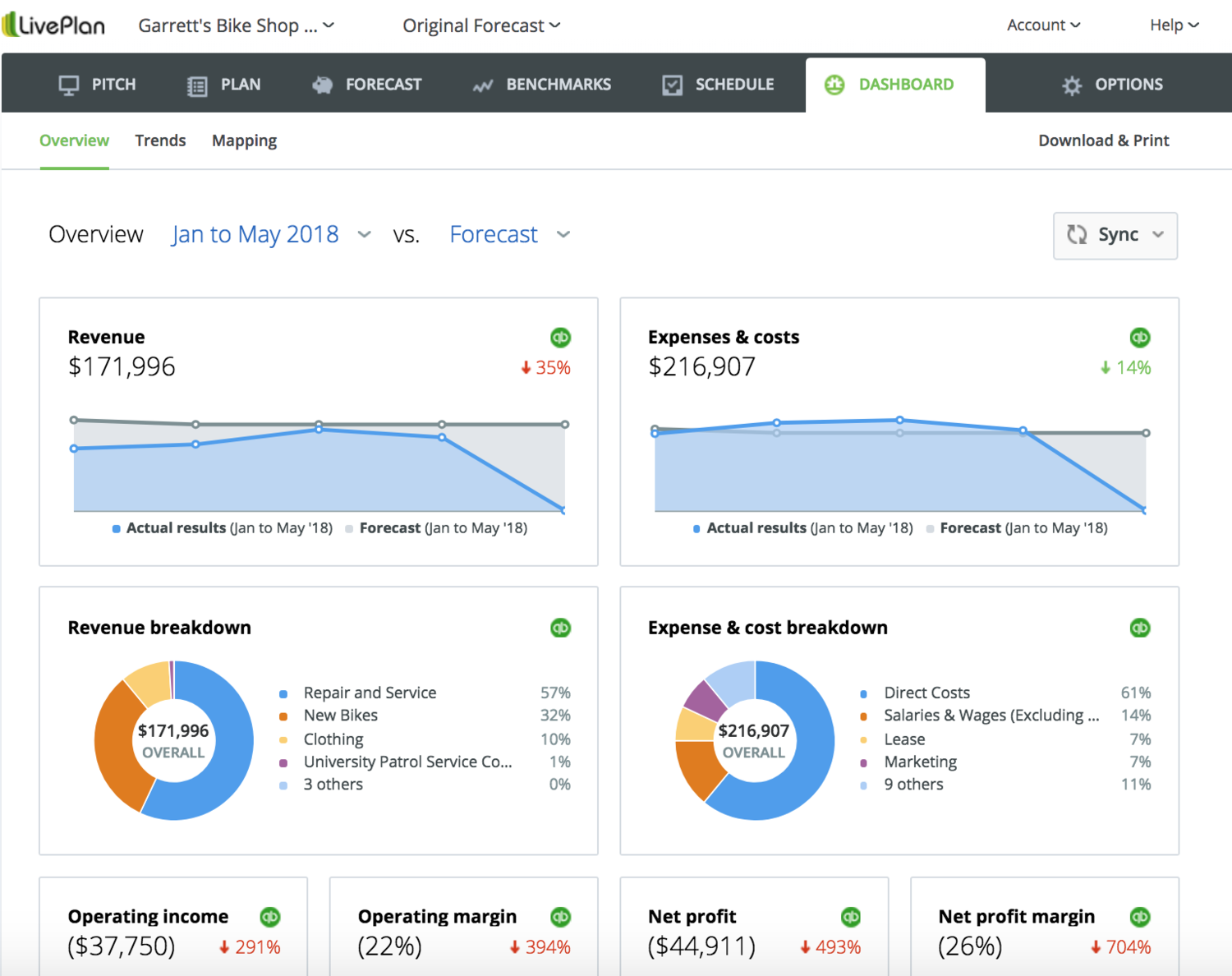Switch to the Trends tab
Image resolution: width=1232 pixels, height=976 pixels.
point(160,140)
